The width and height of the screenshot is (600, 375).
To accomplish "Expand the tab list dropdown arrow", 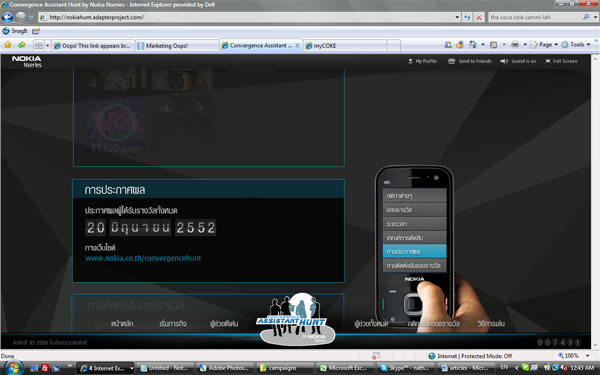I will click(x=47, y=46).
